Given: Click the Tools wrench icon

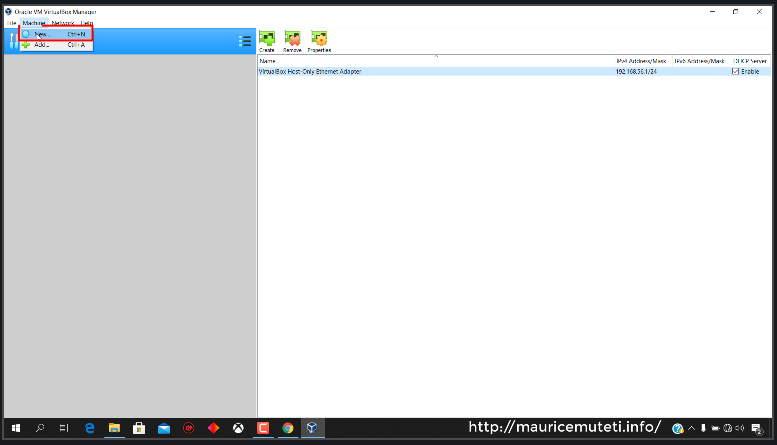Looking at the screenshot, I should 12,41.
